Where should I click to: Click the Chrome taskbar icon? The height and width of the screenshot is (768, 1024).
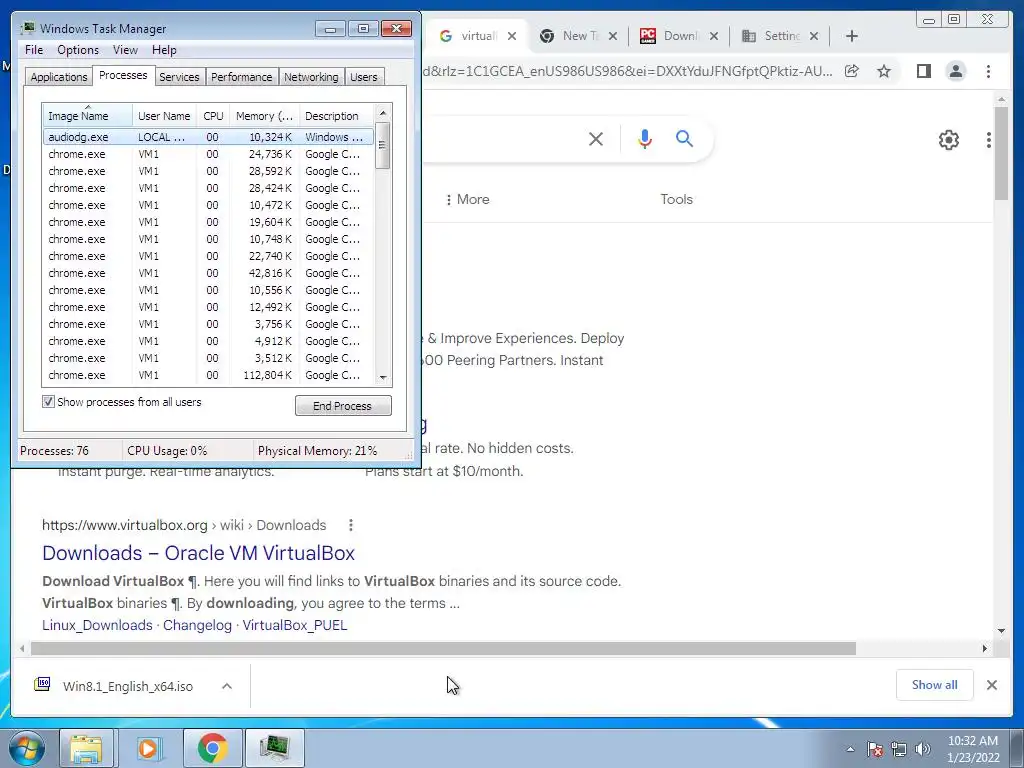click(212, 748)
